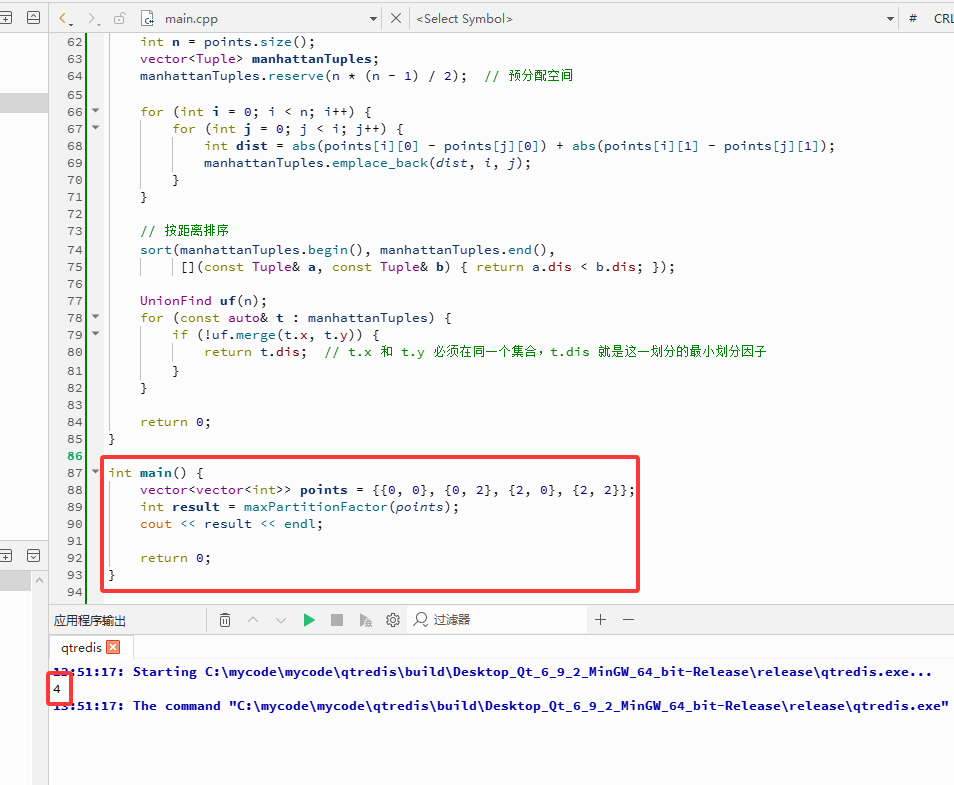
Task: Click the manhattanTuples declaration on line 63
Action: [312, 59]
